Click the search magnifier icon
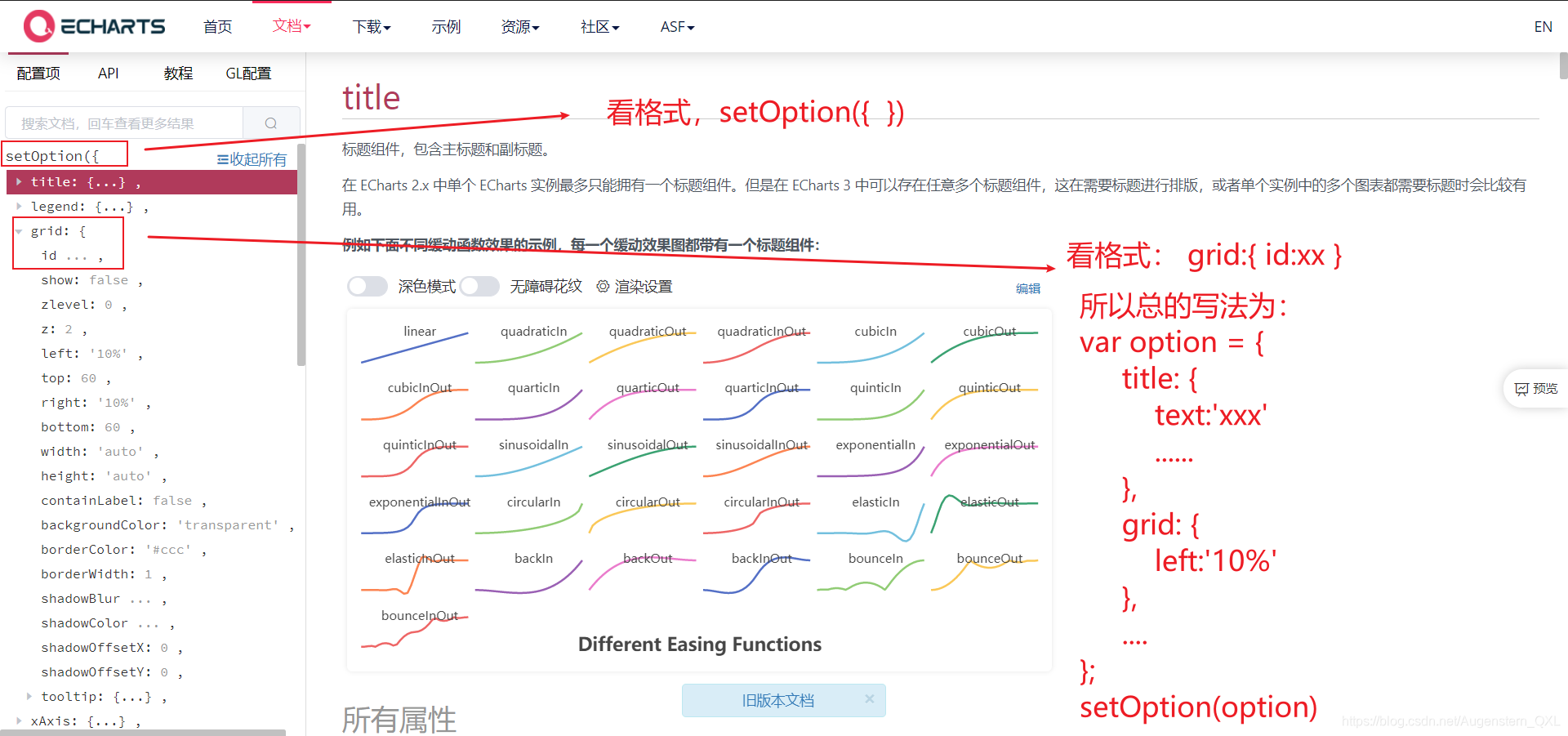The width and height of the screenshot is (1568, 736). tap(271, 123)
